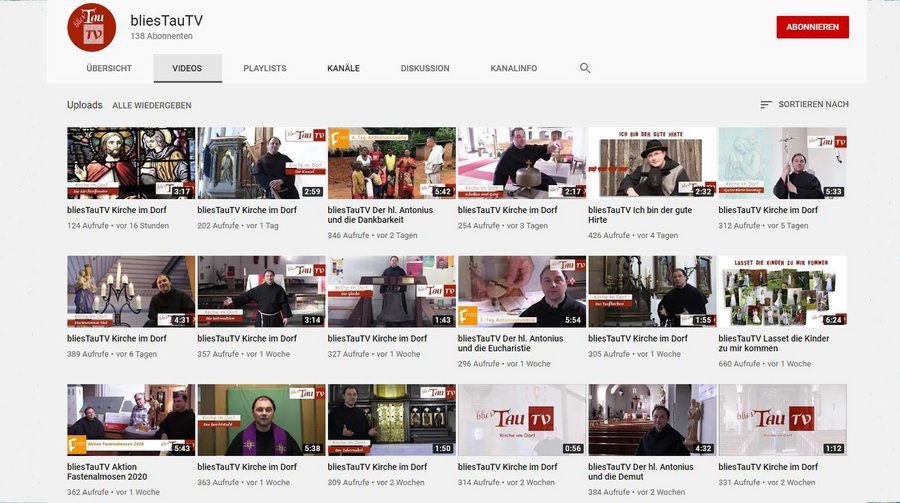Open the Kirche im Dorf title above 124 Aufrufe
The image size is (900, 503).
click(x=117, y=210)
